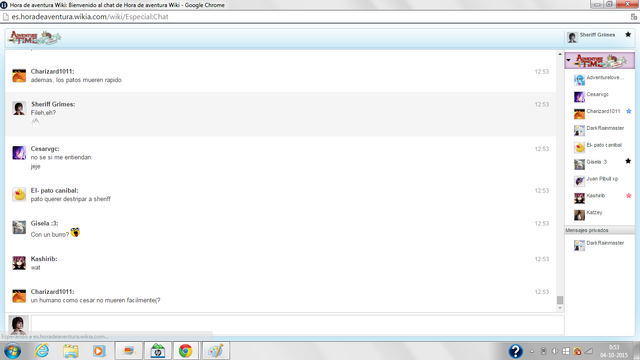Click pink star beside Kashirib in list

tap(629, 196)
